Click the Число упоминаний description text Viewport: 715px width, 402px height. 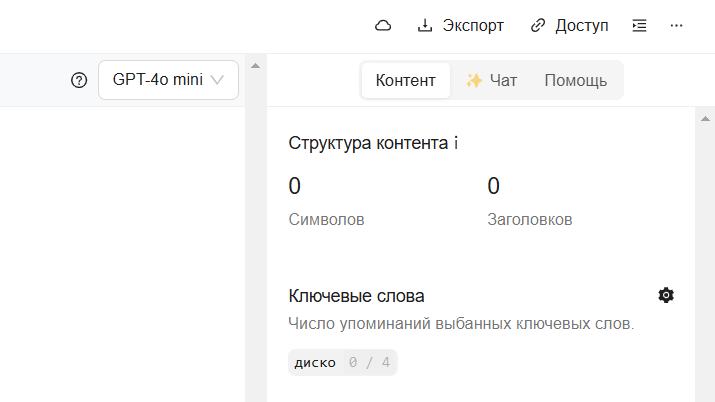[x=461, y=324]
